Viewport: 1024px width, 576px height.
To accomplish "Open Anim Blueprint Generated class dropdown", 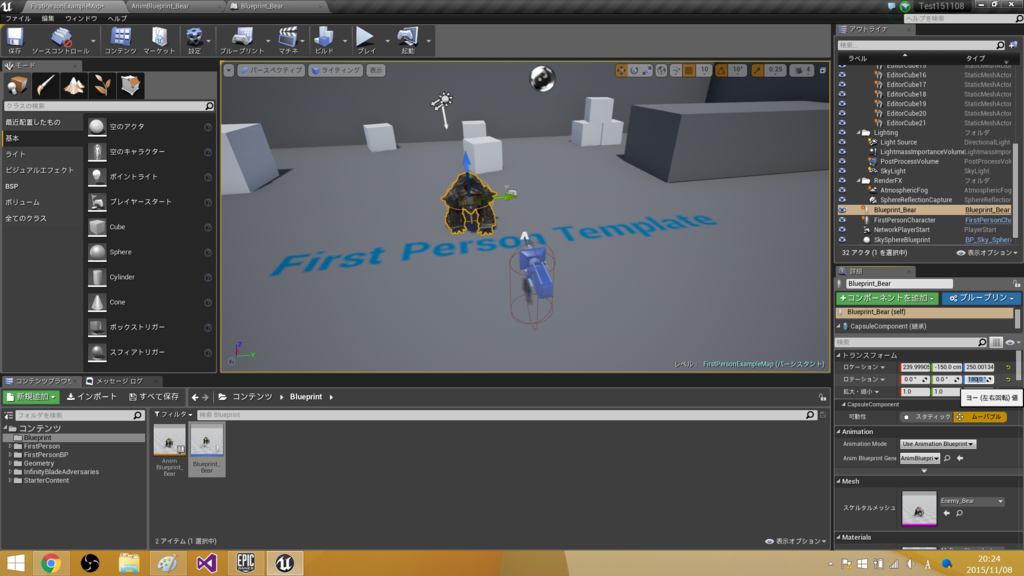I will point(920,458).
